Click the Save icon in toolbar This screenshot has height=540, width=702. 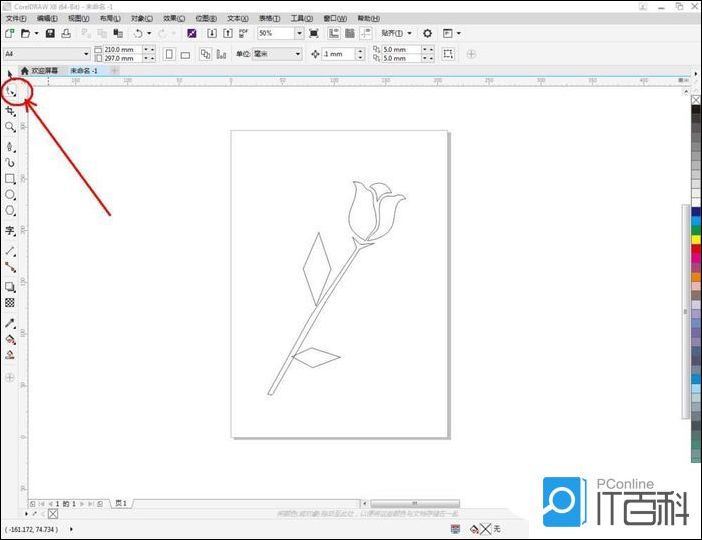(50, 33)
